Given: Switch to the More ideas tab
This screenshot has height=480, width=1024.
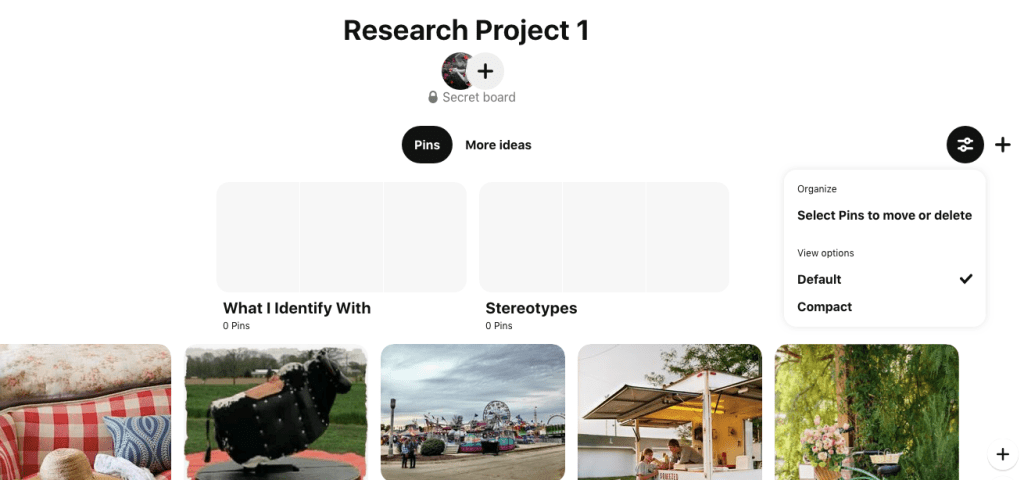Looking at the screenshot, I should (498, 145).
